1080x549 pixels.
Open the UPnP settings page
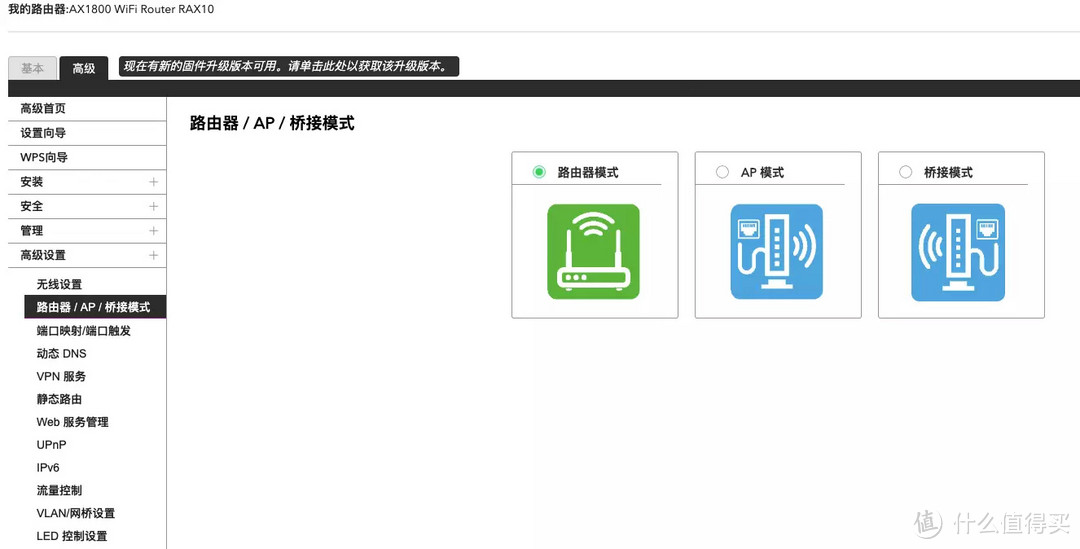click(x=52, y=444)
